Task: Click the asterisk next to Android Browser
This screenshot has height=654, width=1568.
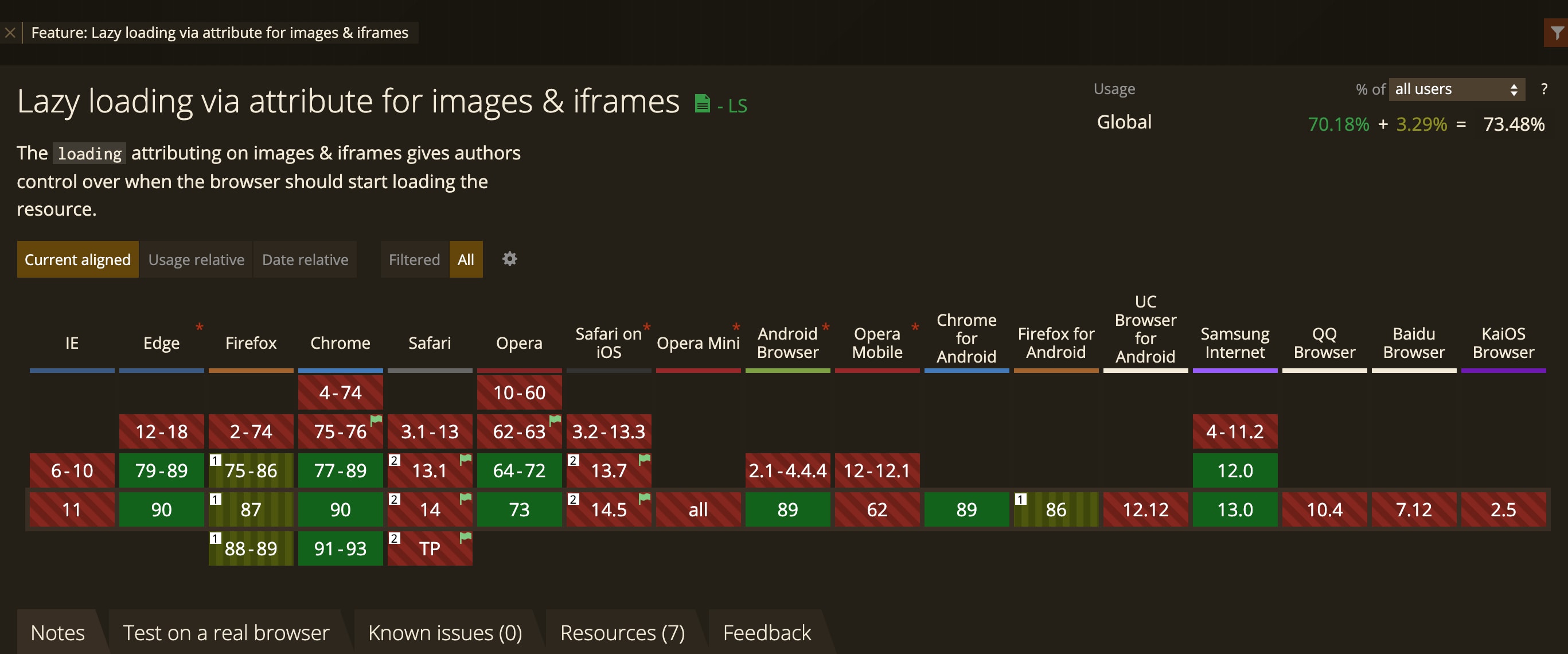Action: point(826,327)
